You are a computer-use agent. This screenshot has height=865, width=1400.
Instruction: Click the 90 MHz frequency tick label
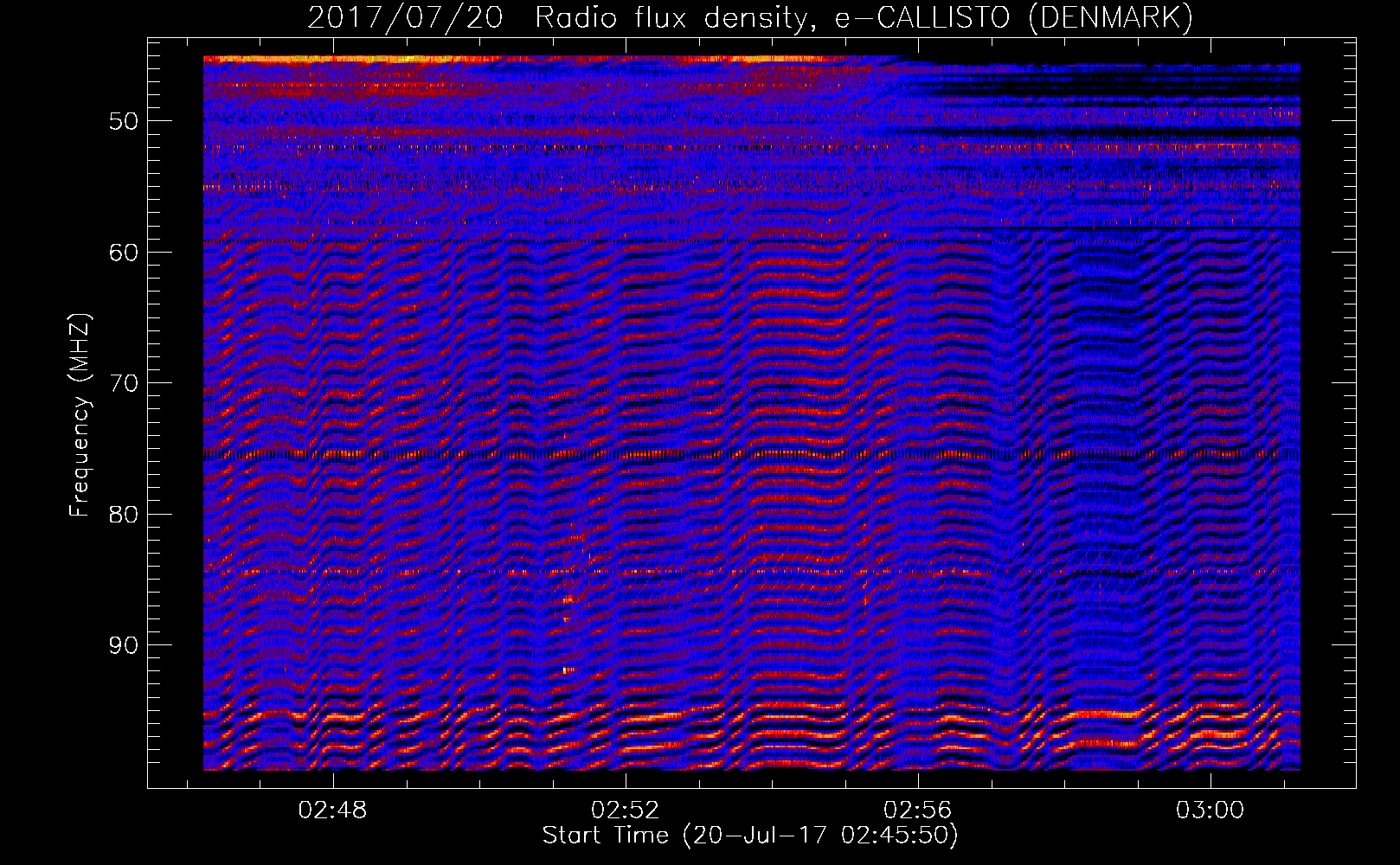pyautogui.click(x=124, y=645)
